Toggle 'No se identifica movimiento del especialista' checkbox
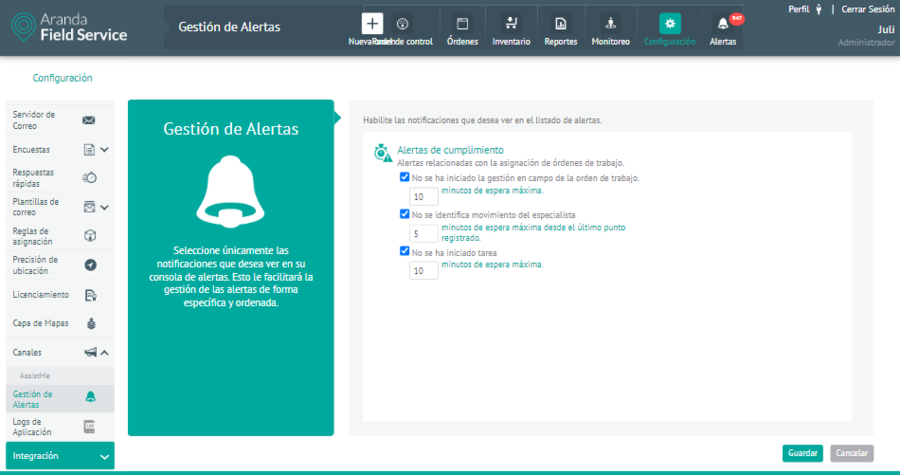The width and height of the screenshot is (900, 475). tap(405, 214)
